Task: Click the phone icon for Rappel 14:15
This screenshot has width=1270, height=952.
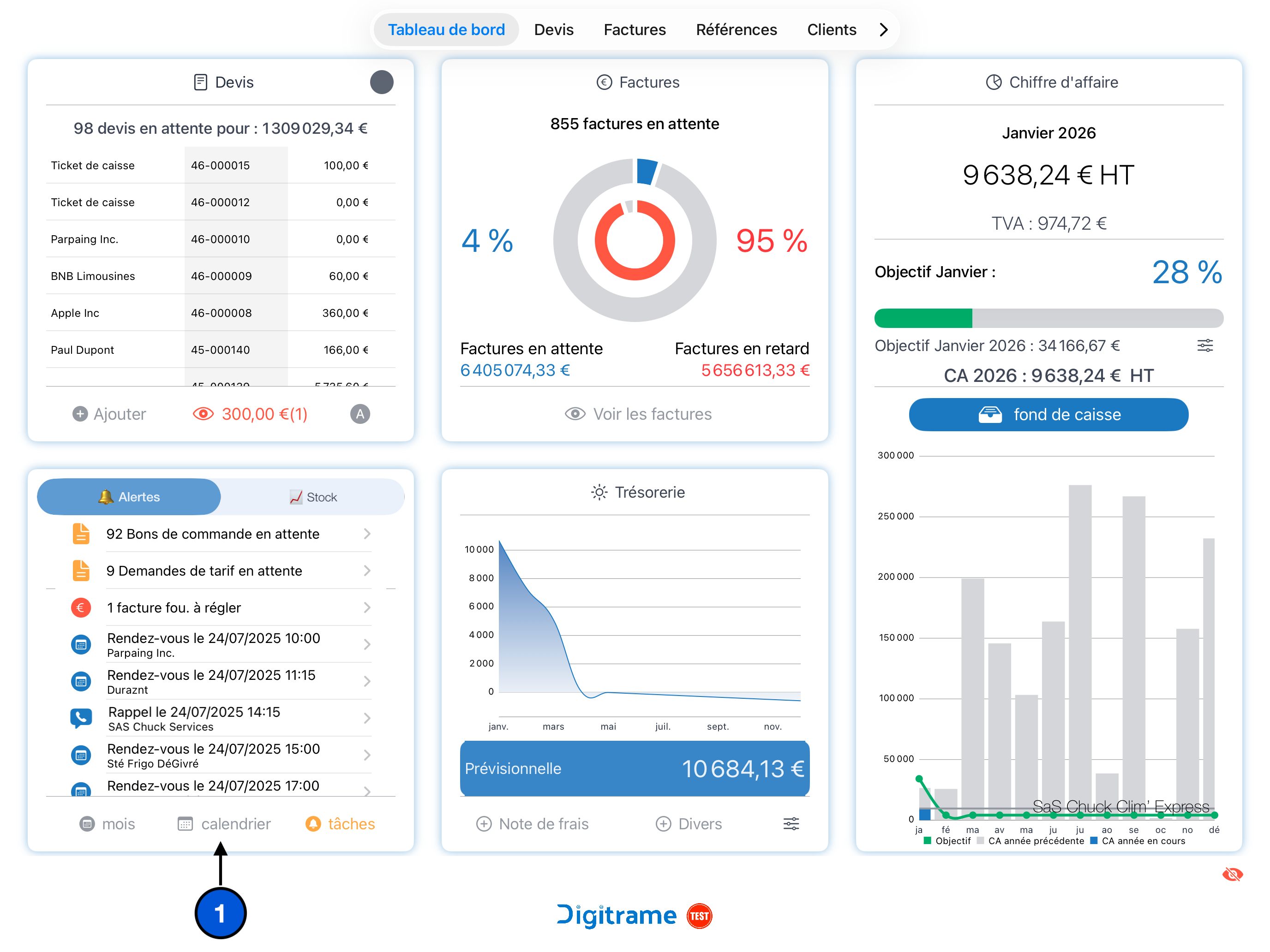Action: click(x=81, y=718)
